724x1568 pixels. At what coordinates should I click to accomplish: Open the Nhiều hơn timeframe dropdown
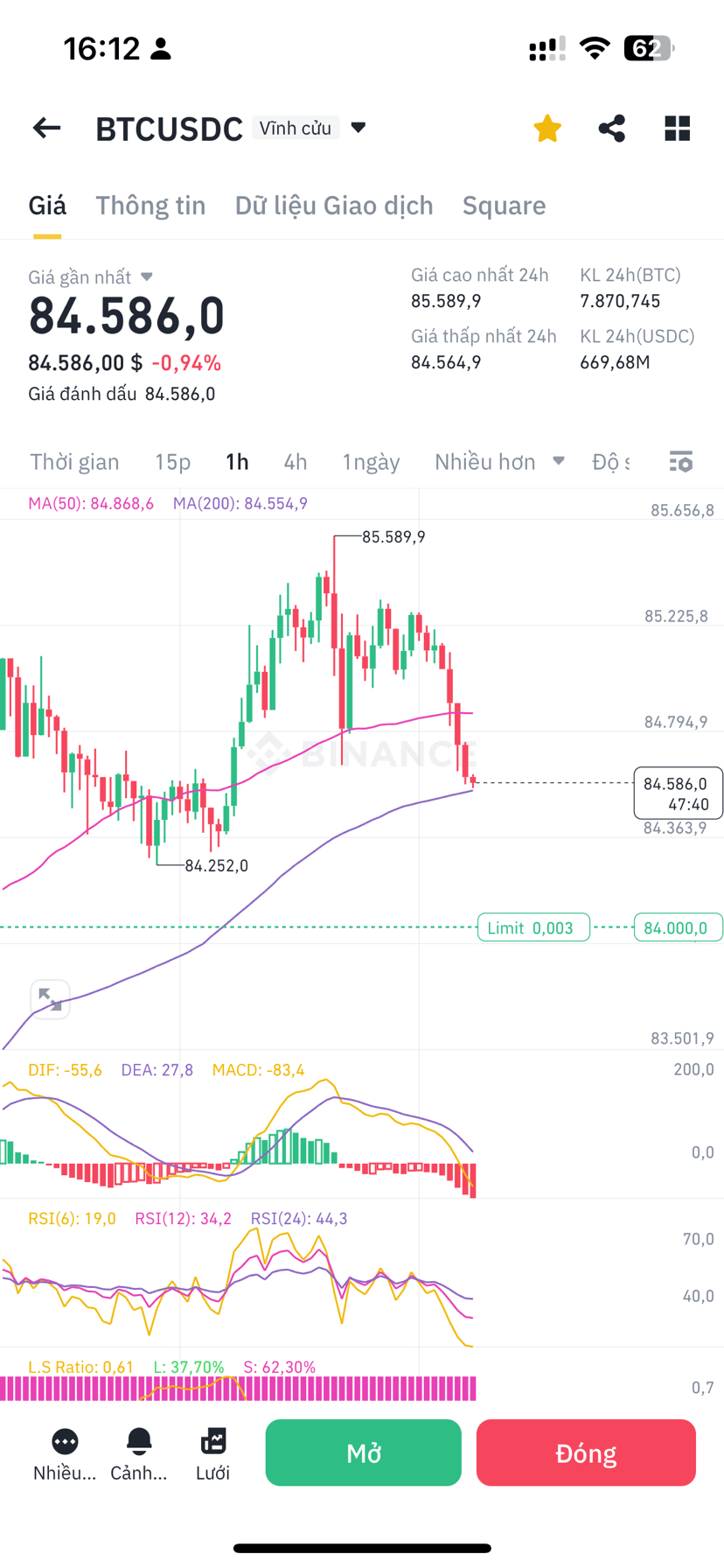[x=499, y=461]
